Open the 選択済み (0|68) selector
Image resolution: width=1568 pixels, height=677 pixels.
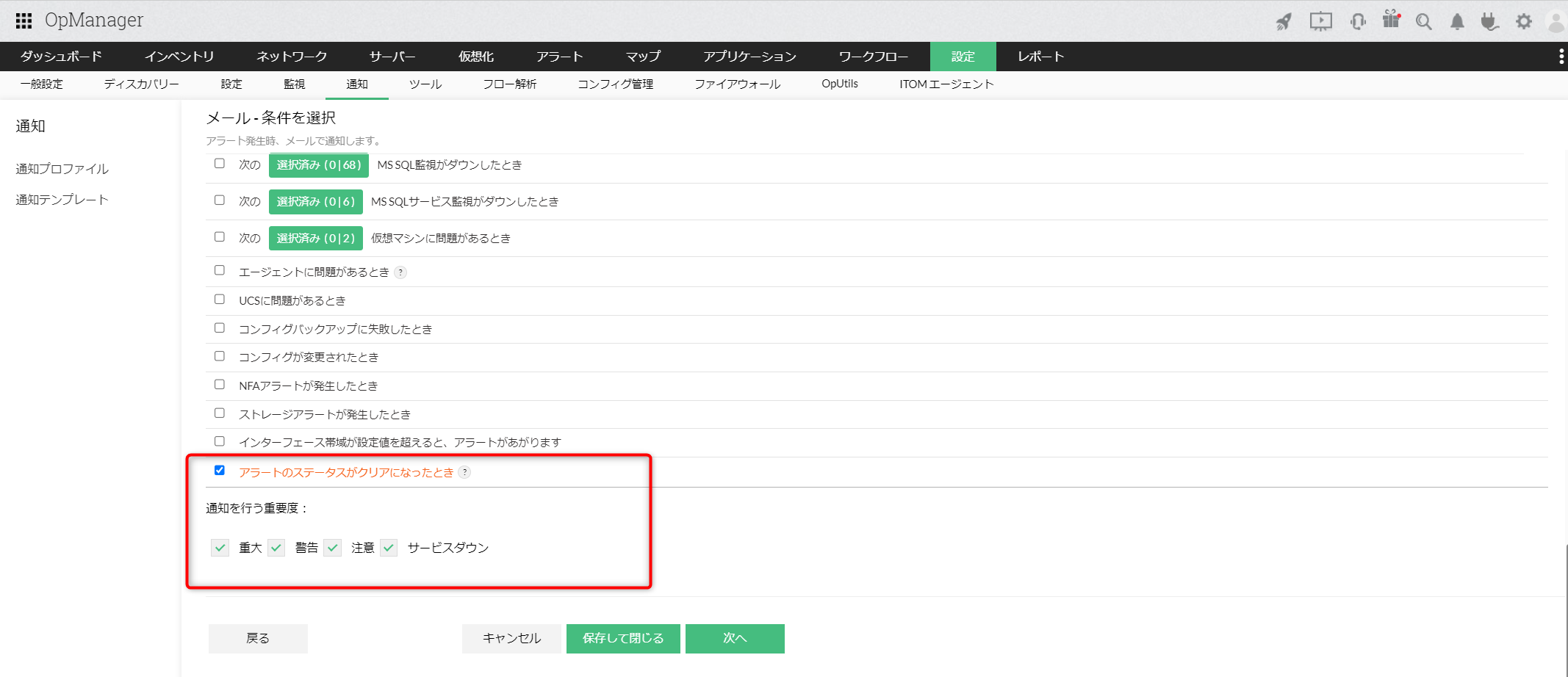coord(319,165)
